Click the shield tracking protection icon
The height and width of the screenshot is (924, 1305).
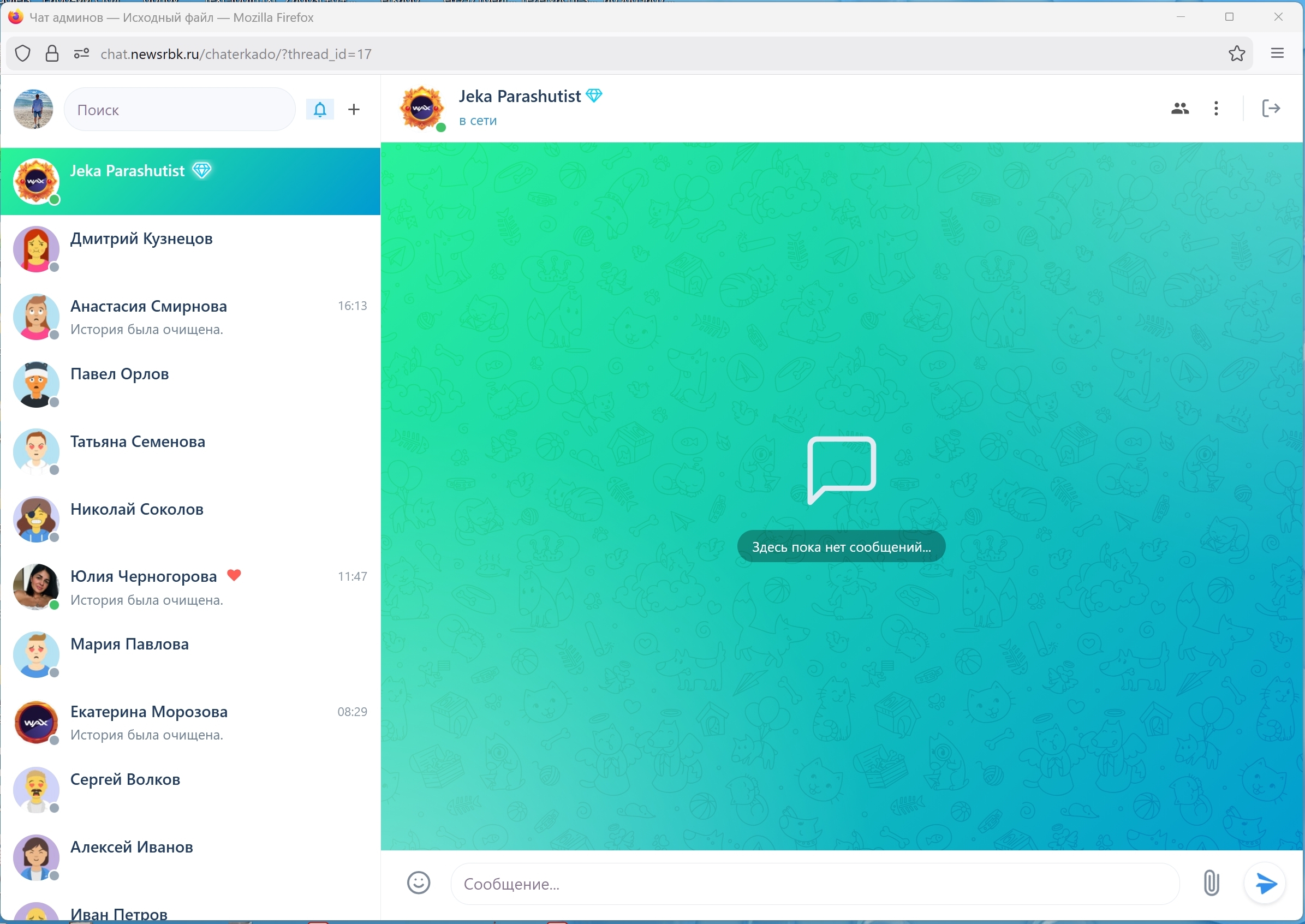tap(23, 53)
